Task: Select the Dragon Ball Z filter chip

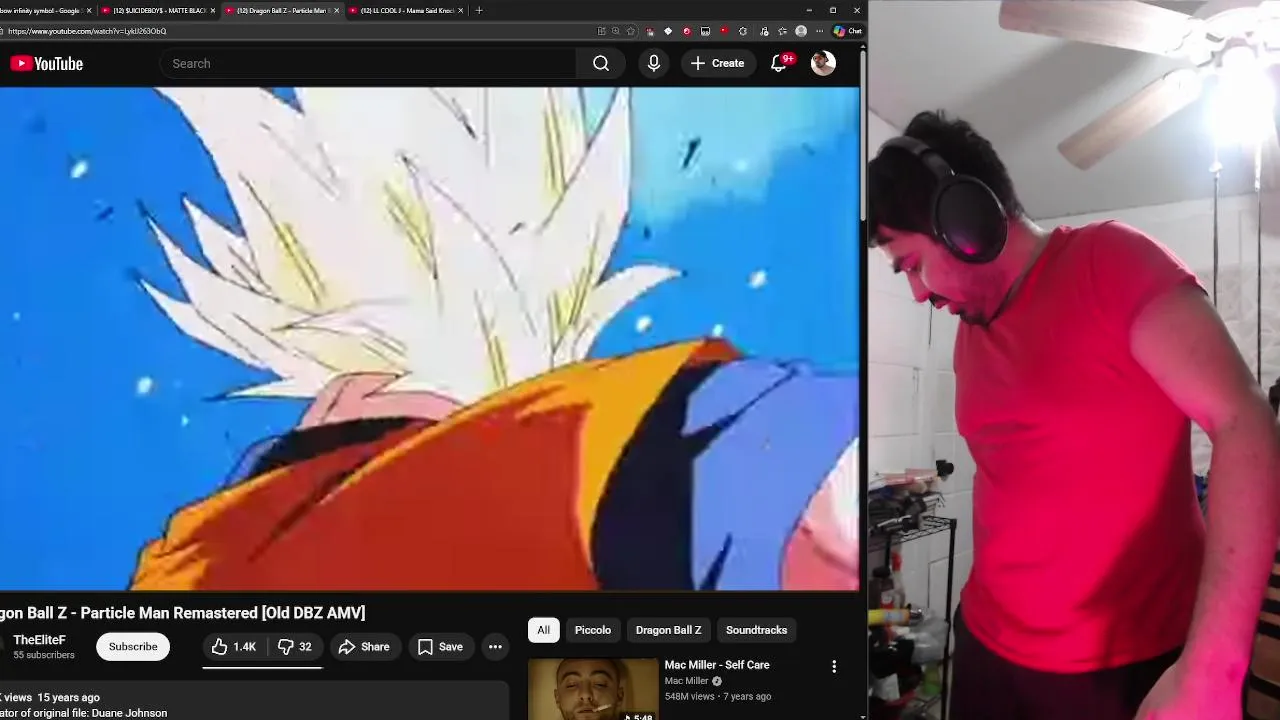Action: 668,630
